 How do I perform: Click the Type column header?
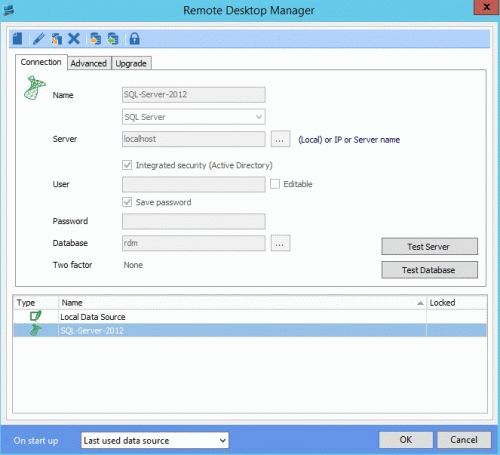click(x=36, y=303)
